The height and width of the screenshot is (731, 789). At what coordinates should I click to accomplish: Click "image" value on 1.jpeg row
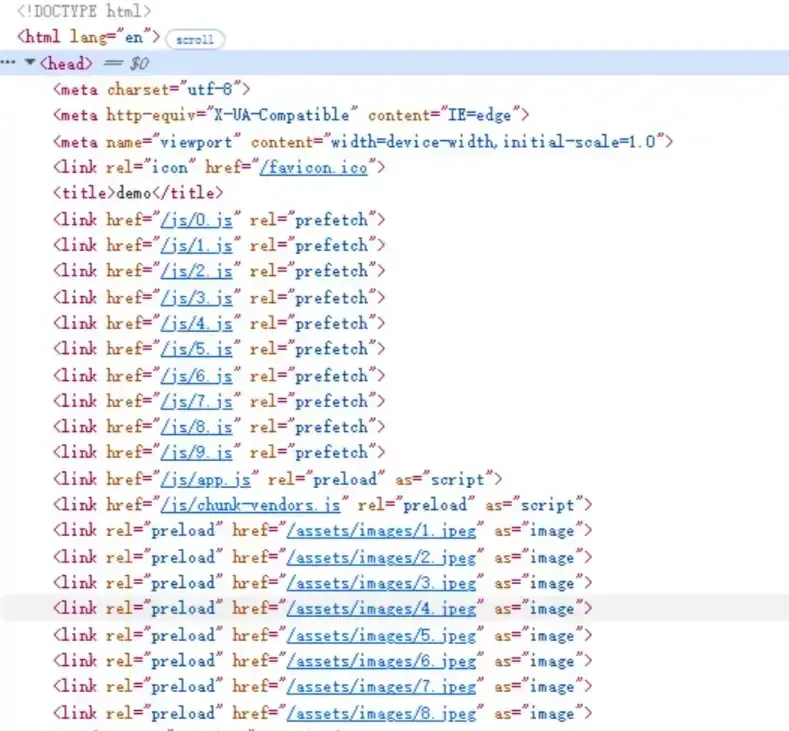552,531
